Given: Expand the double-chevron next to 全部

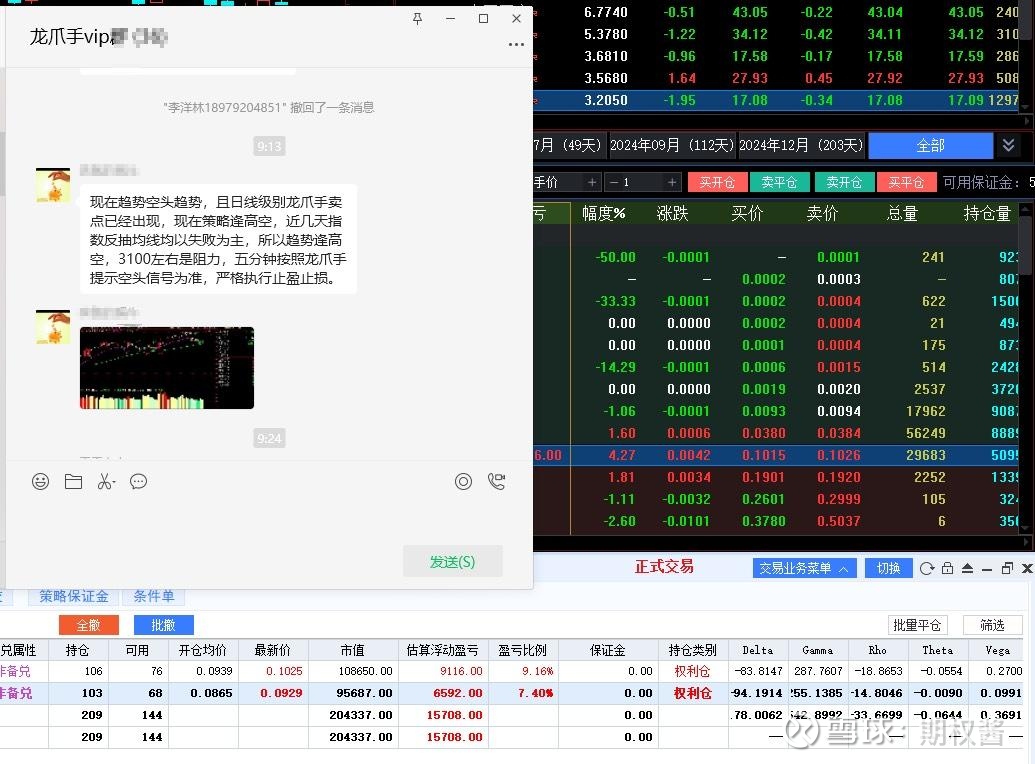Looking at the screenshot, I should click(x=1010, y=144).
